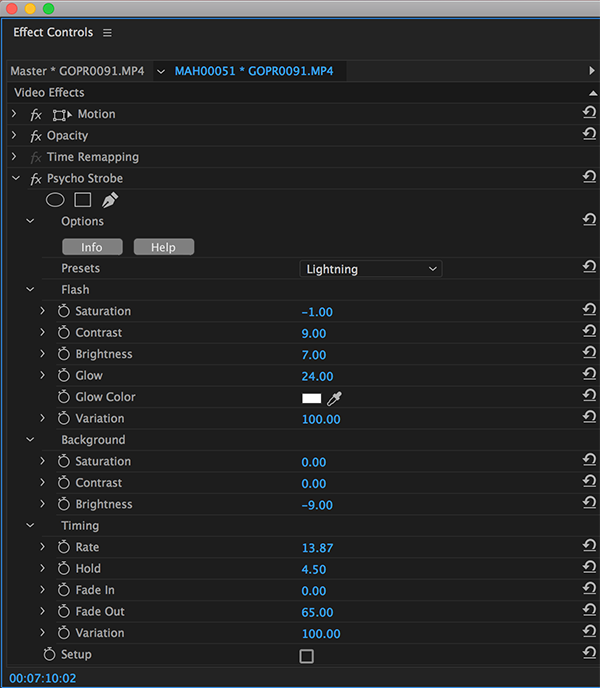
Task: Click the Info button
Action: tap(92, 247)
